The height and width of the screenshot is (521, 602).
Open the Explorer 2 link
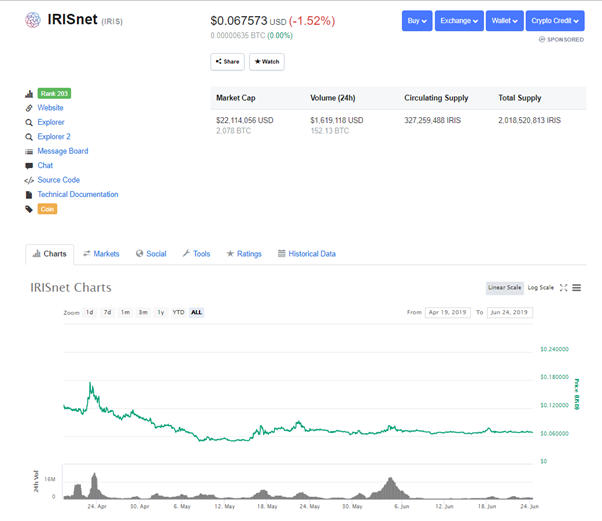click(54, 137)
